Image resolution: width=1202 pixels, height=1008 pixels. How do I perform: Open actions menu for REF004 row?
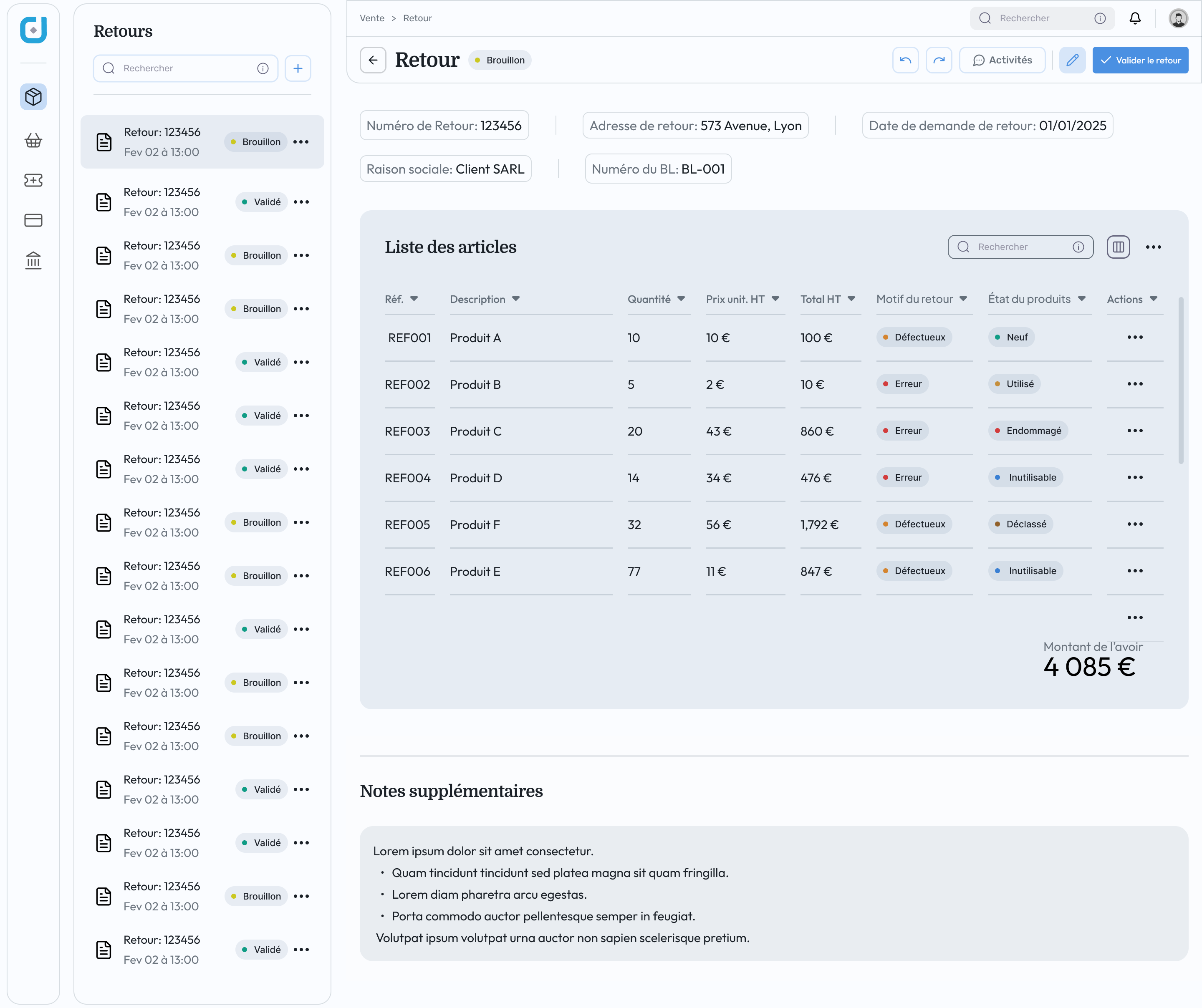[x=1134, y=477]
